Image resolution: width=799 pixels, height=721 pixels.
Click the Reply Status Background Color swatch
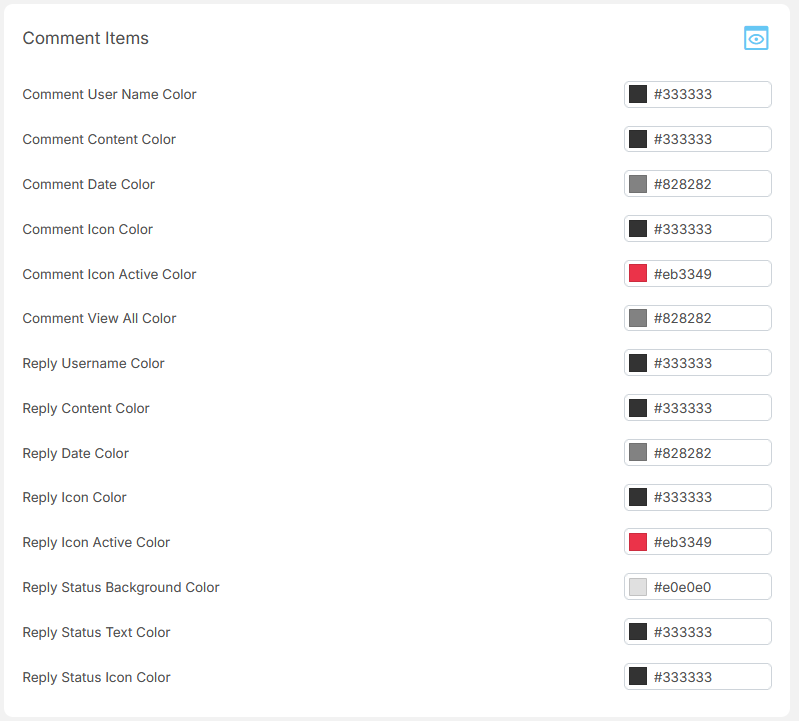(638, 587)
